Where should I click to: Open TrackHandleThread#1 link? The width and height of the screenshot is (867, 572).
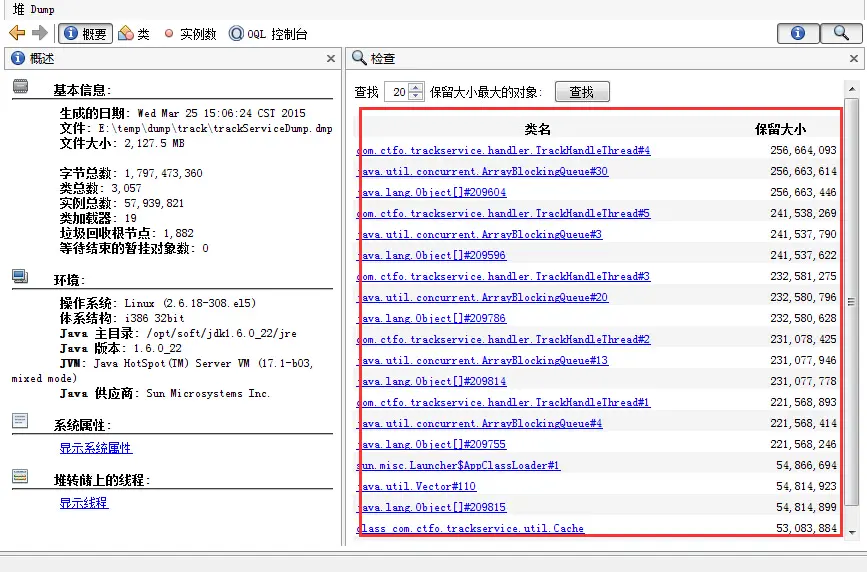click(x=503, y=403)
